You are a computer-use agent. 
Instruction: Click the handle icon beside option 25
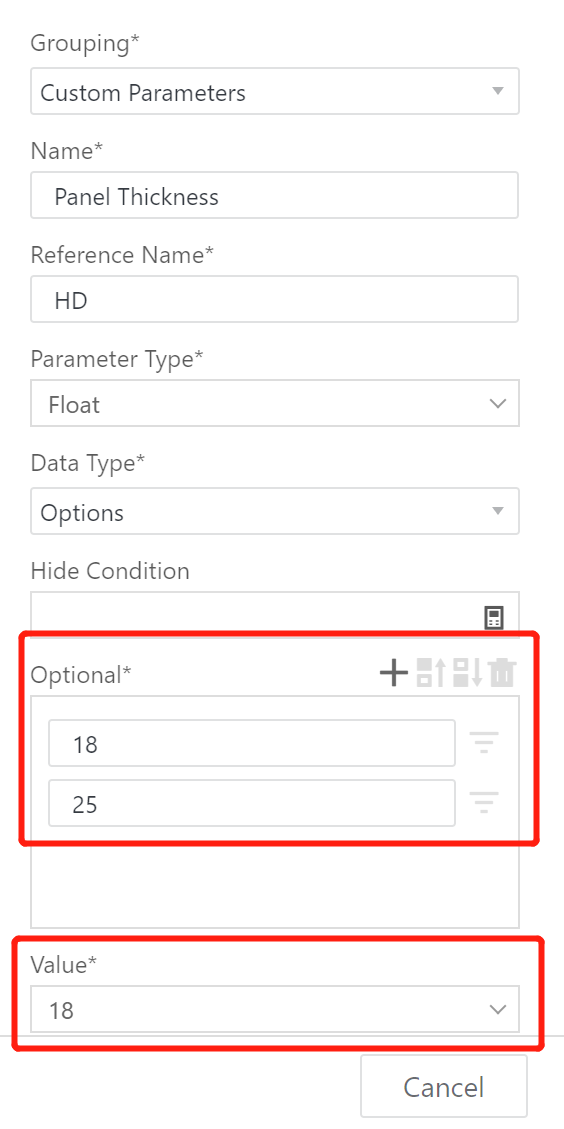click(x=484, y=802)
